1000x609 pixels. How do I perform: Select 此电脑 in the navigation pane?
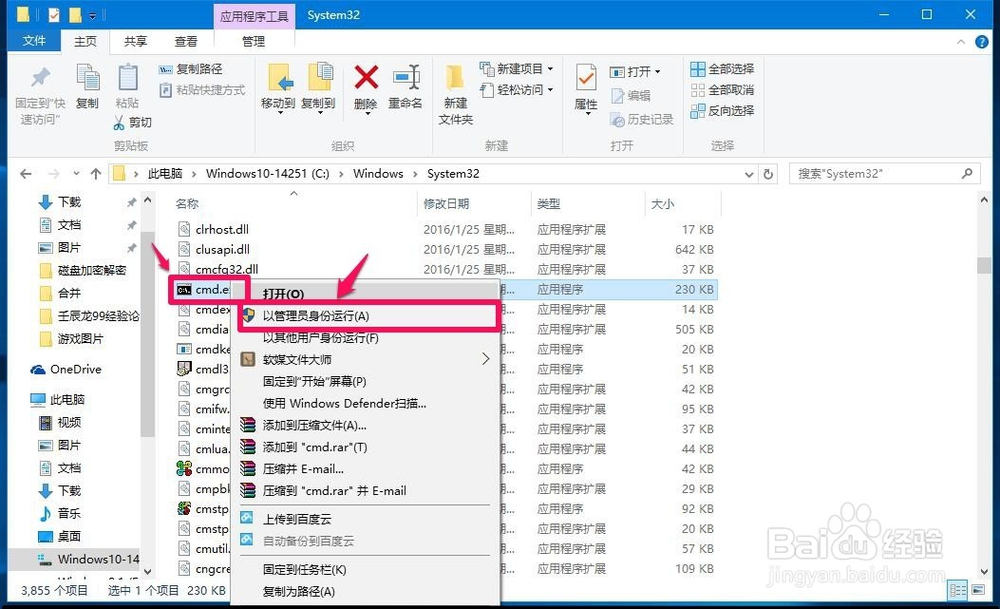click(58, 399)
